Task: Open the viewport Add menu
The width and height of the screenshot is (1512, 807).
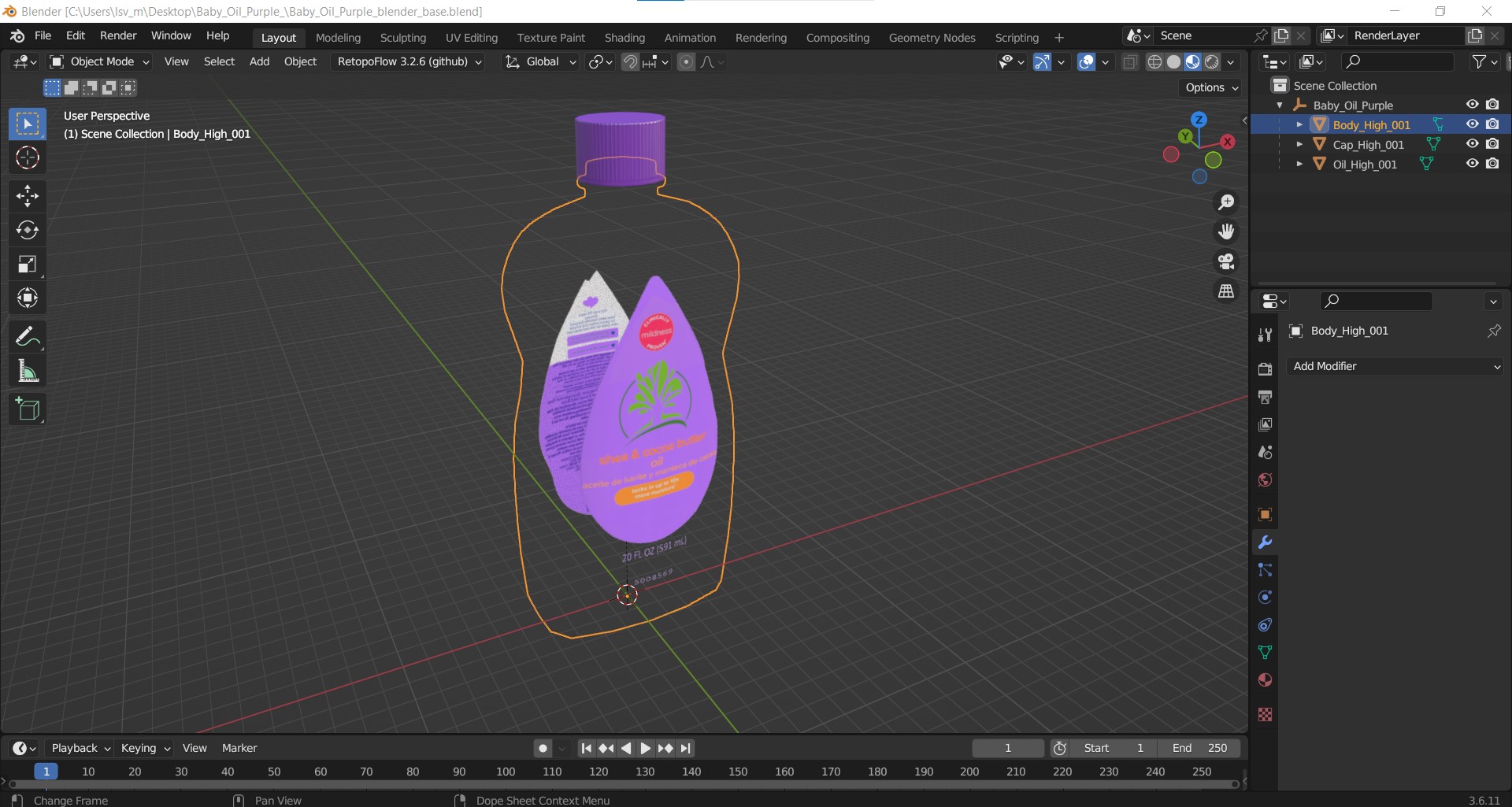Action: point(259,61)
